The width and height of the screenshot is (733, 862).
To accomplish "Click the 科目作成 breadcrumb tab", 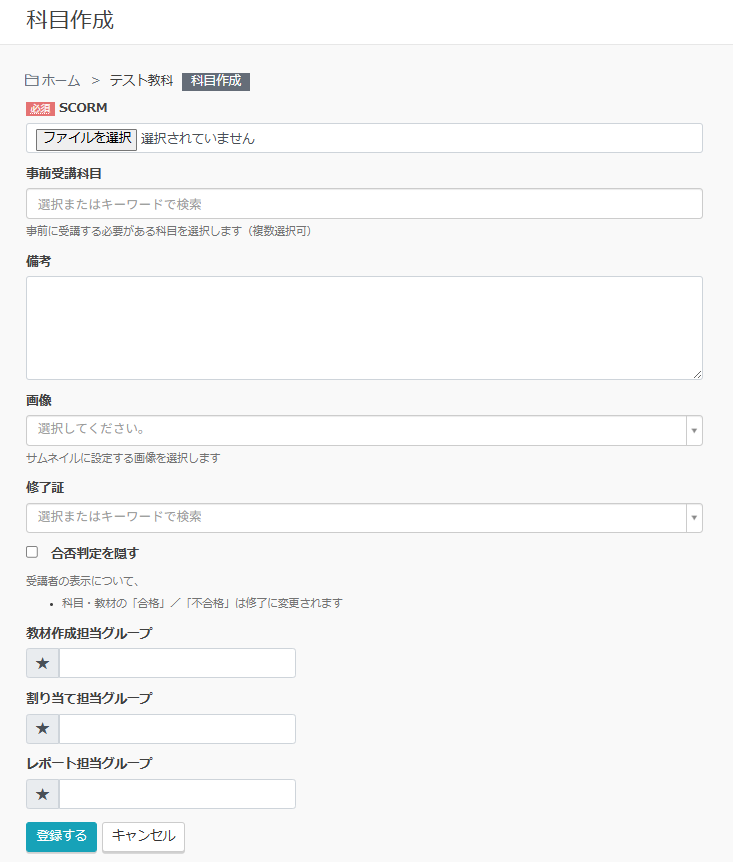I will (216, 81).
